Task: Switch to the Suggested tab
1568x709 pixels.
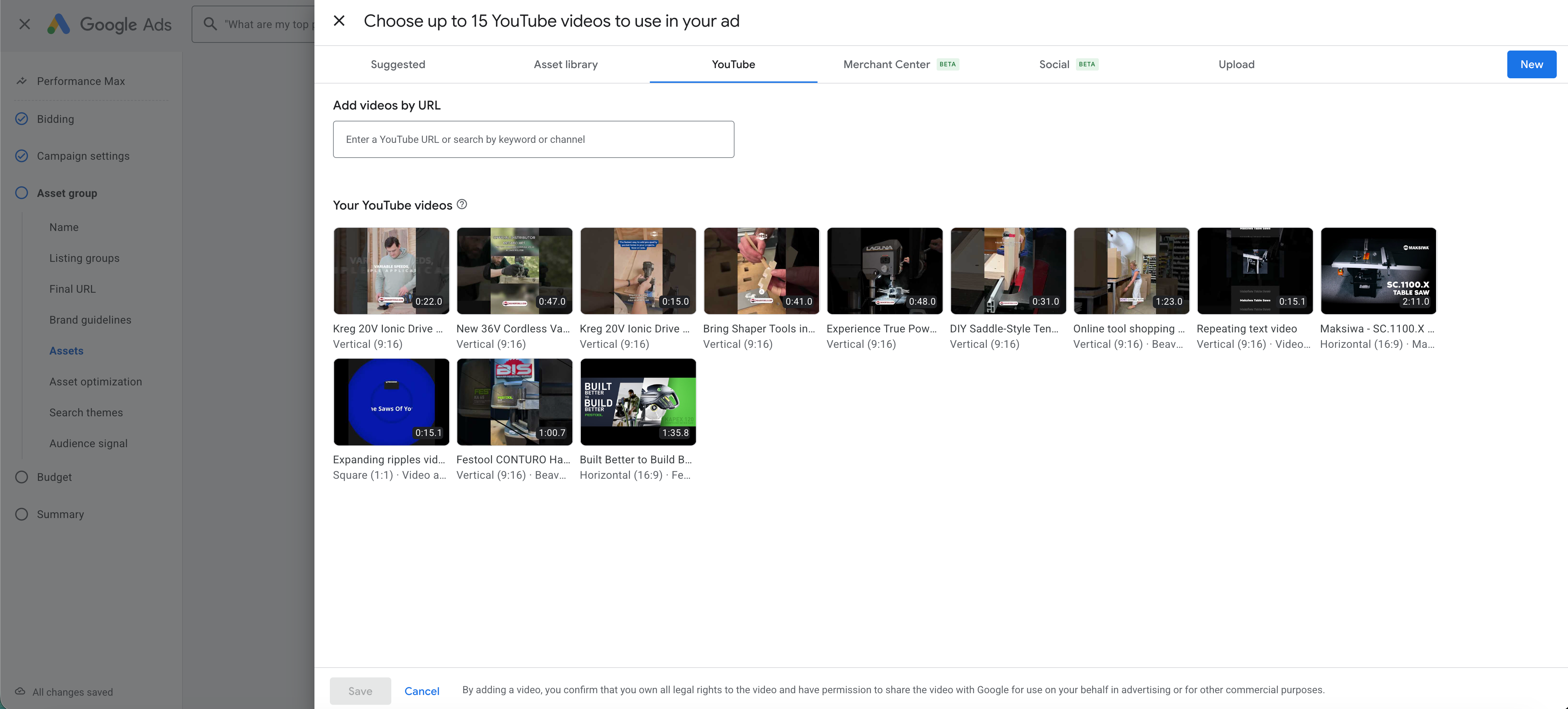Action: (x=398, y=65)
